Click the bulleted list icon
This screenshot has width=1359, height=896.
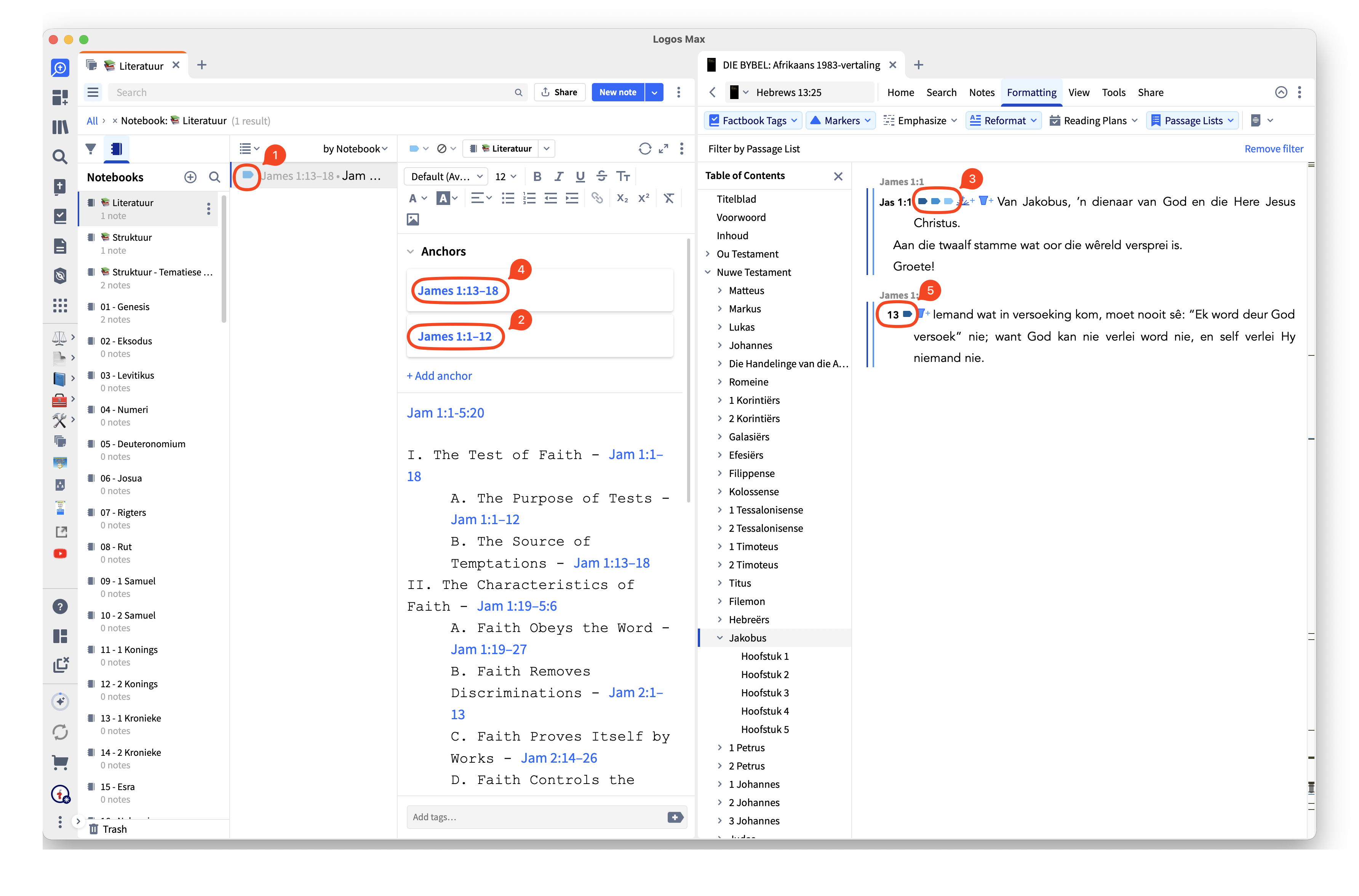point(507,198)
